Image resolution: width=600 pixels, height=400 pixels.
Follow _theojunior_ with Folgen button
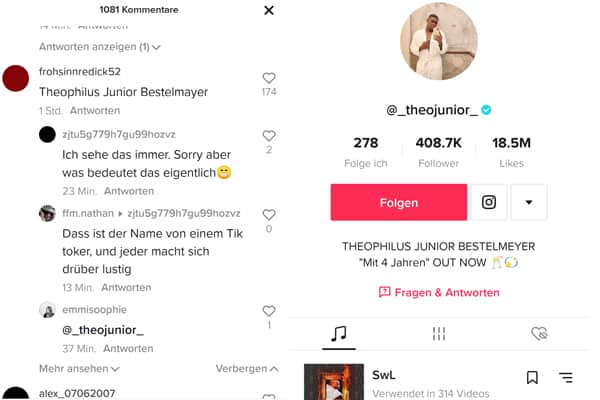coord(399,202)
